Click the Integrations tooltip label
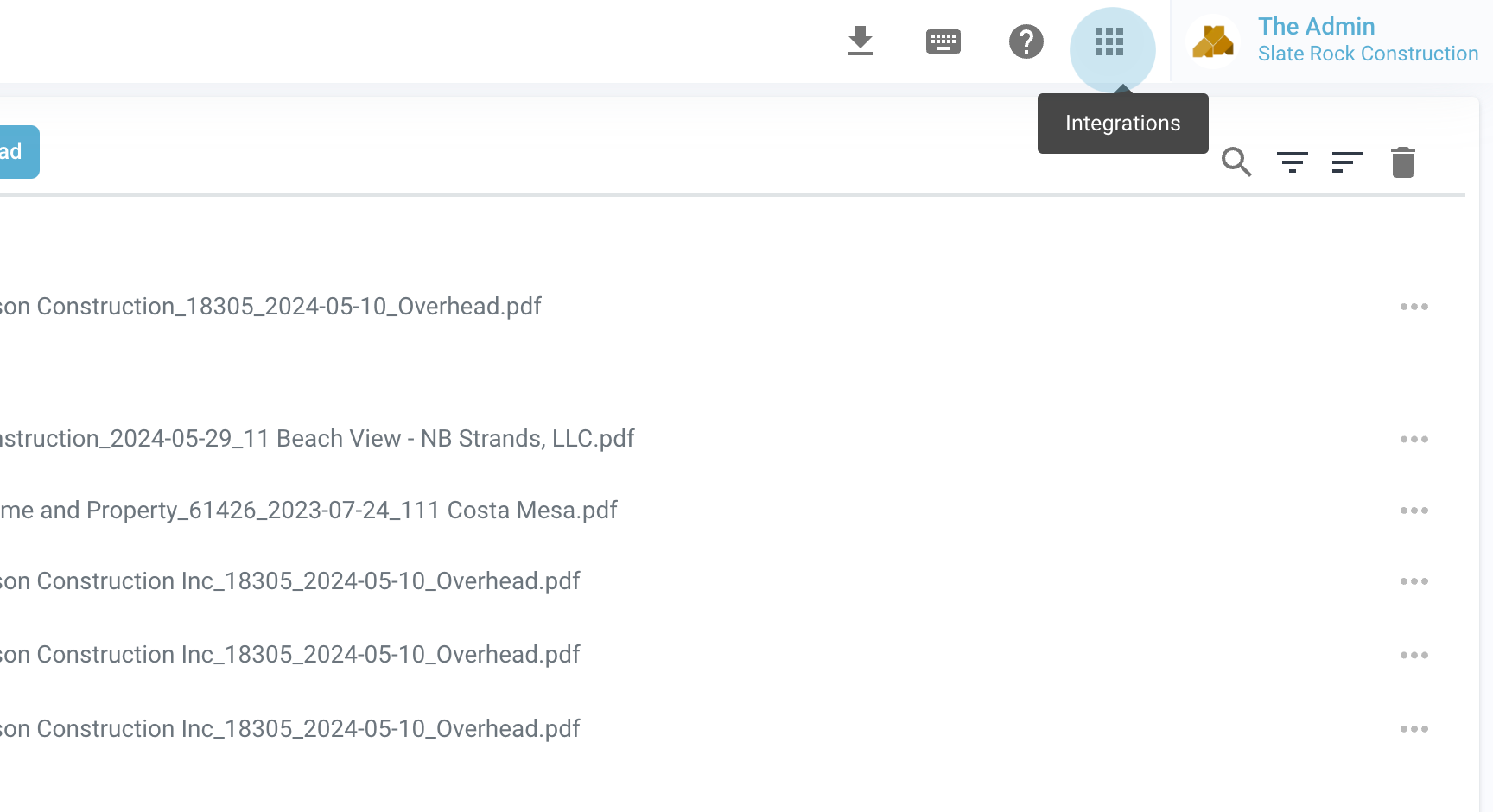The height and width of the screenshot is (812, 1493). pyautogui.click(x=1122, y=124)
